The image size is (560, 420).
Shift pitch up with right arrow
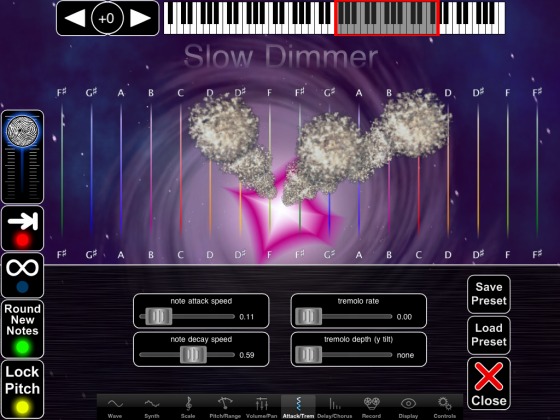pos(140,18)
